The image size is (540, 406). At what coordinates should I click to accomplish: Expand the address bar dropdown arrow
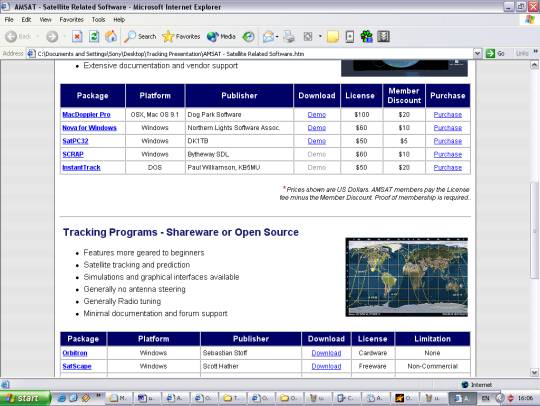477,53
